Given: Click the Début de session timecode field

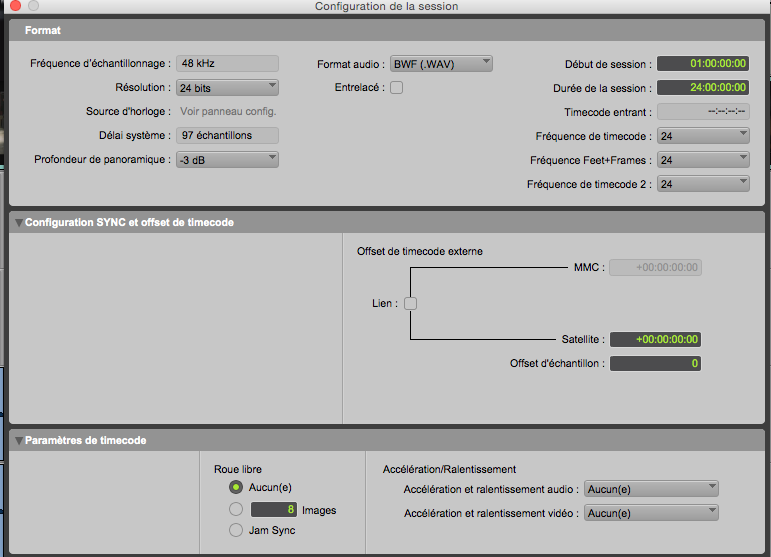Looking at the screenshot, I should [x=702, y=64].
